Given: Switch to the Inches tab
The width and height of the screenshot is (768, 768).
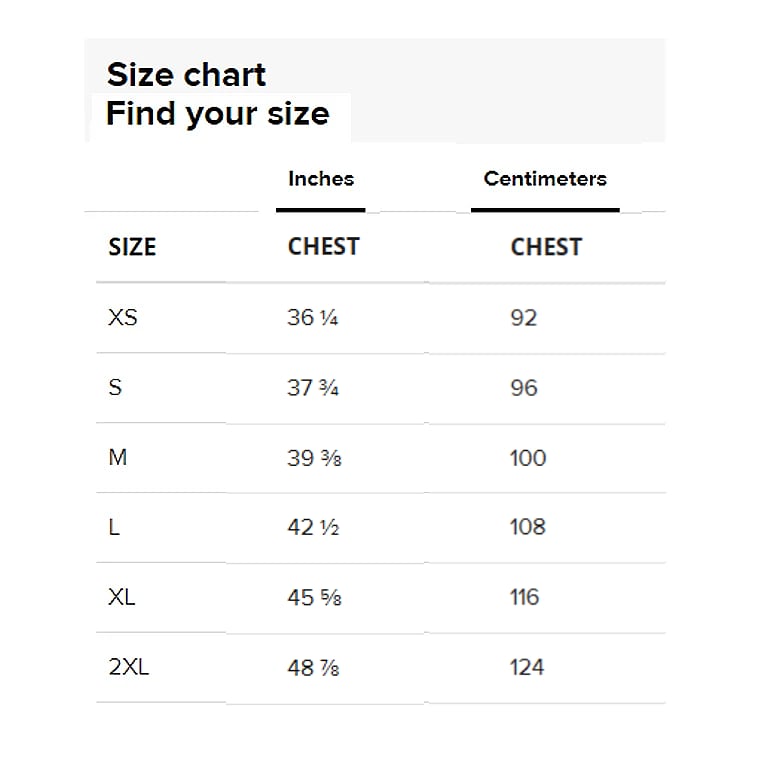Looking at the screenshot, I should [321, 180].
